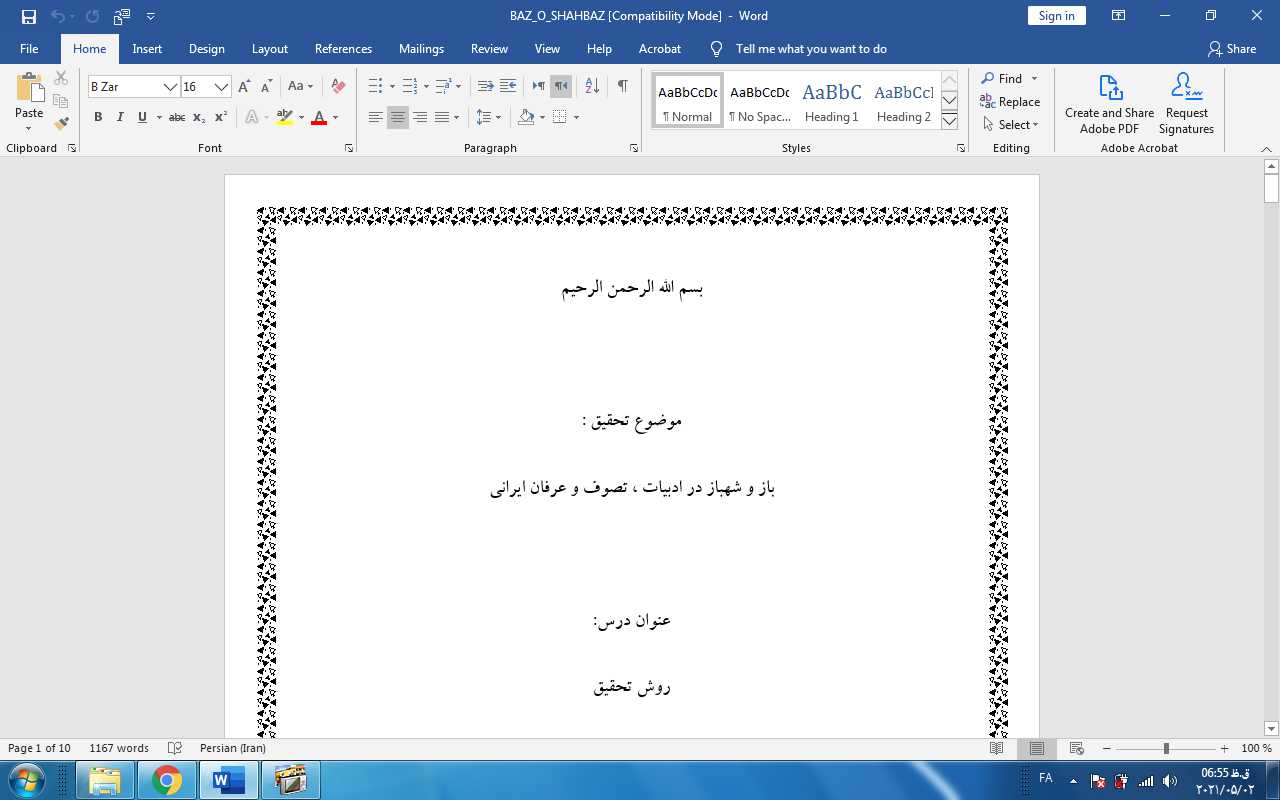The width and height of the screenshot is (1280, 800).
Task: Click the zoom slider handle
Action: tap(1166, 749)
